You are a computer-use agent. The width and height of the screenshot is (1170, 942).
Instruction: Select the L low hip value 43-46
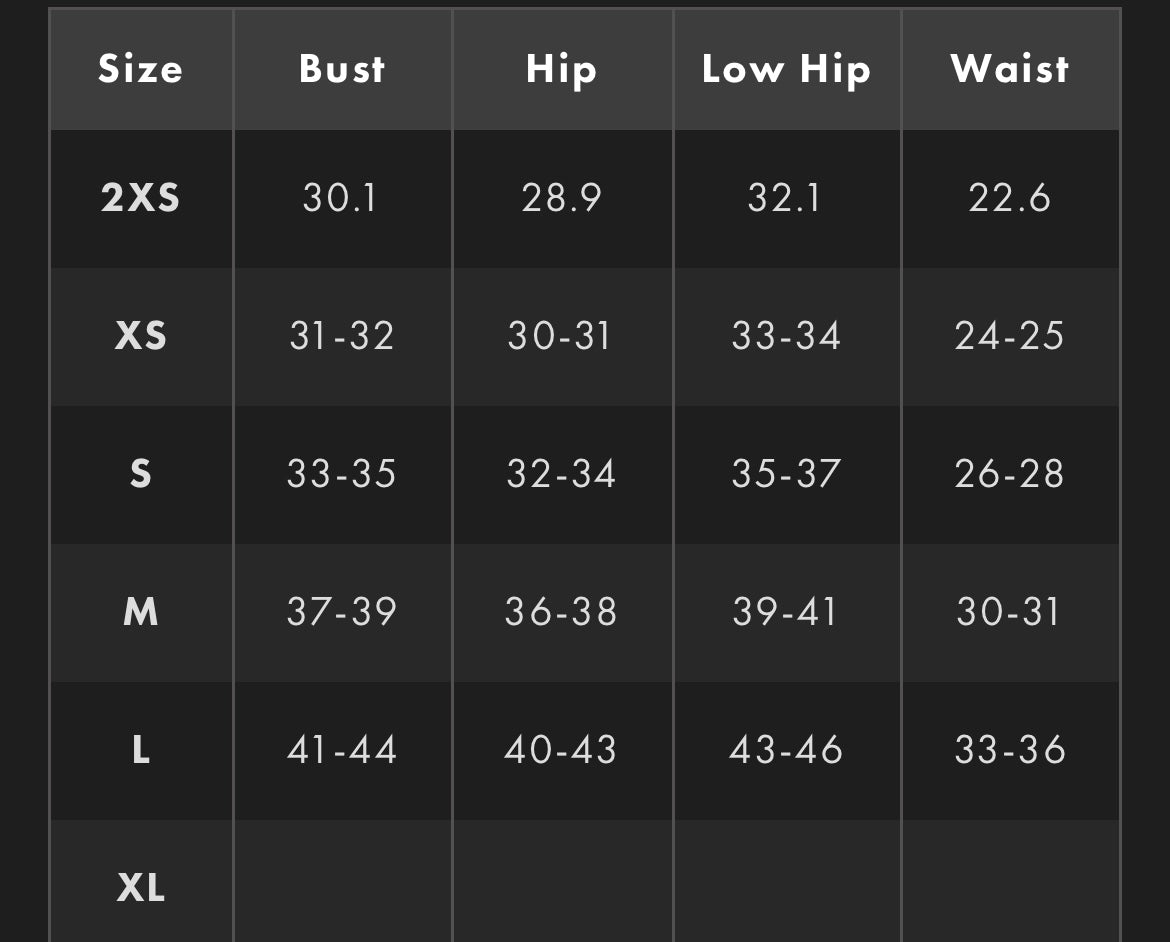point(786,749)
